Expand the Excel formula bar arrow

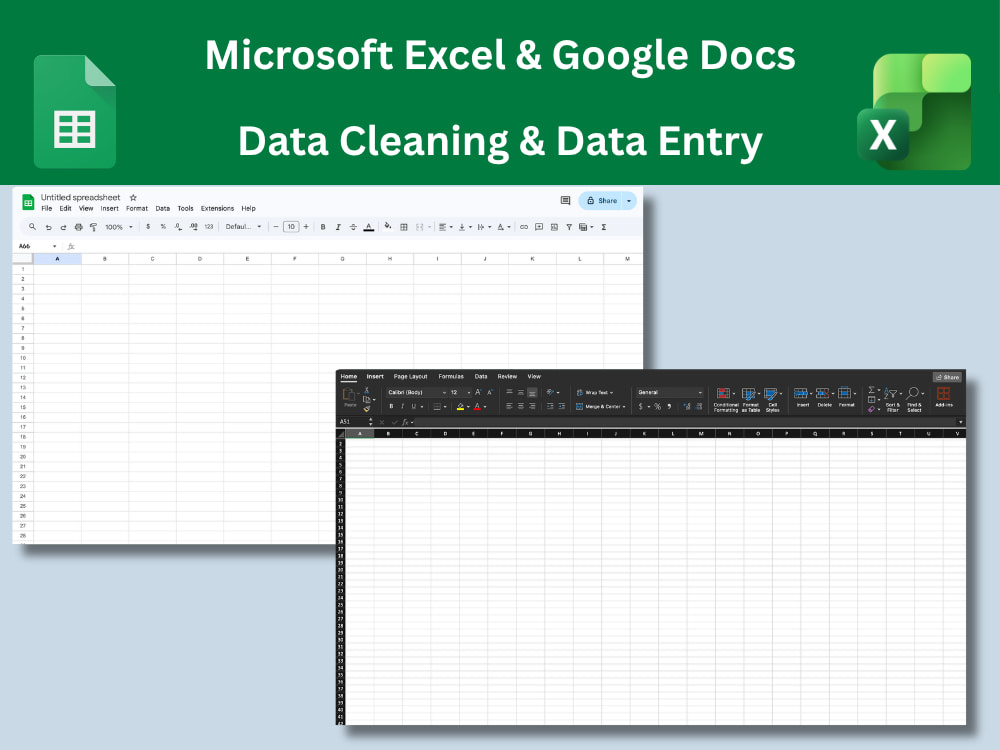[960, 422]
